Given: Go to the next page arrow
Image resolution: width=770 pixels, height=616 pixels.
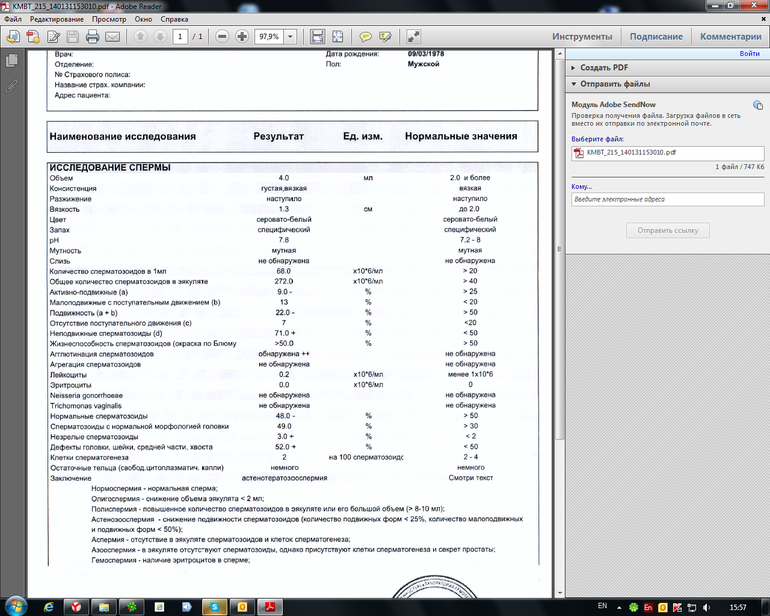Looking at the screenshot, I should point(160,36).
